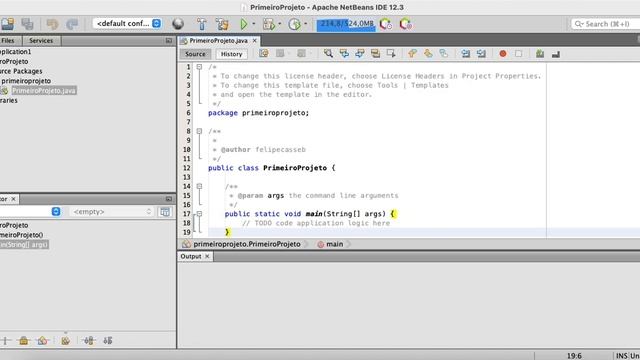Switch to History view
The width and height of the screenshot is (640, 360).
coord(231,54)
